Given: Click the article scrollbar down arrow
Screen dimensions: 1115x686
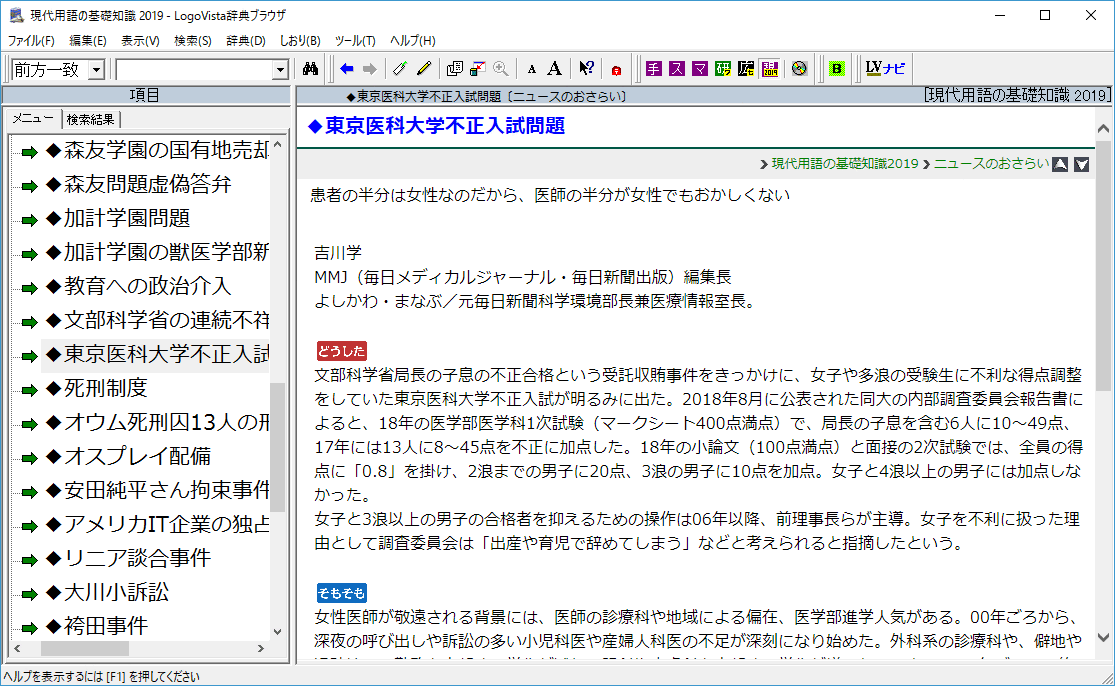Looking at the screenshot, I should (x=1103, y=638).
